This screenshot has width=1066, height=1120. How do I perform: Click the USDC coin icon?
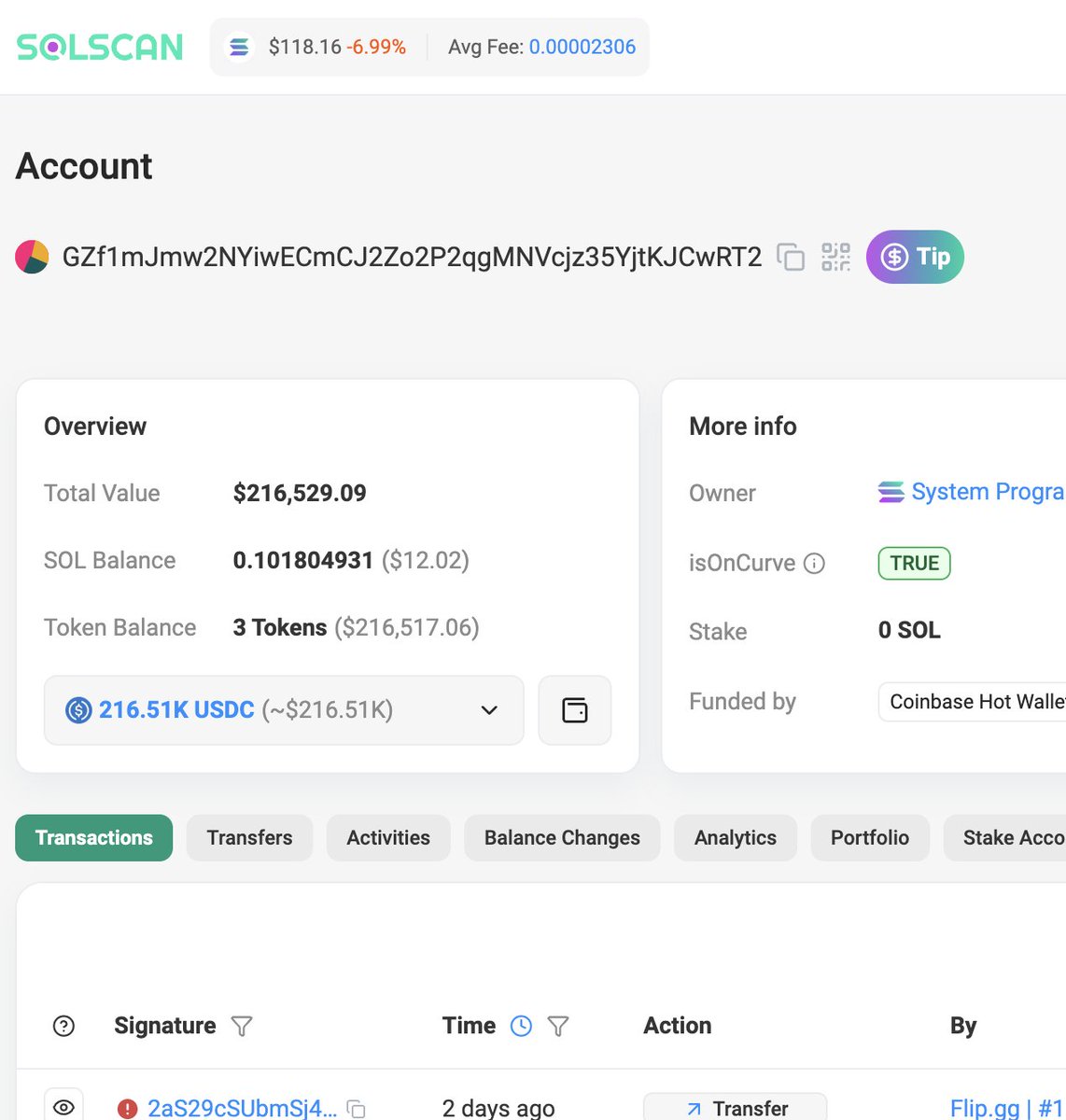coord(78,710)
